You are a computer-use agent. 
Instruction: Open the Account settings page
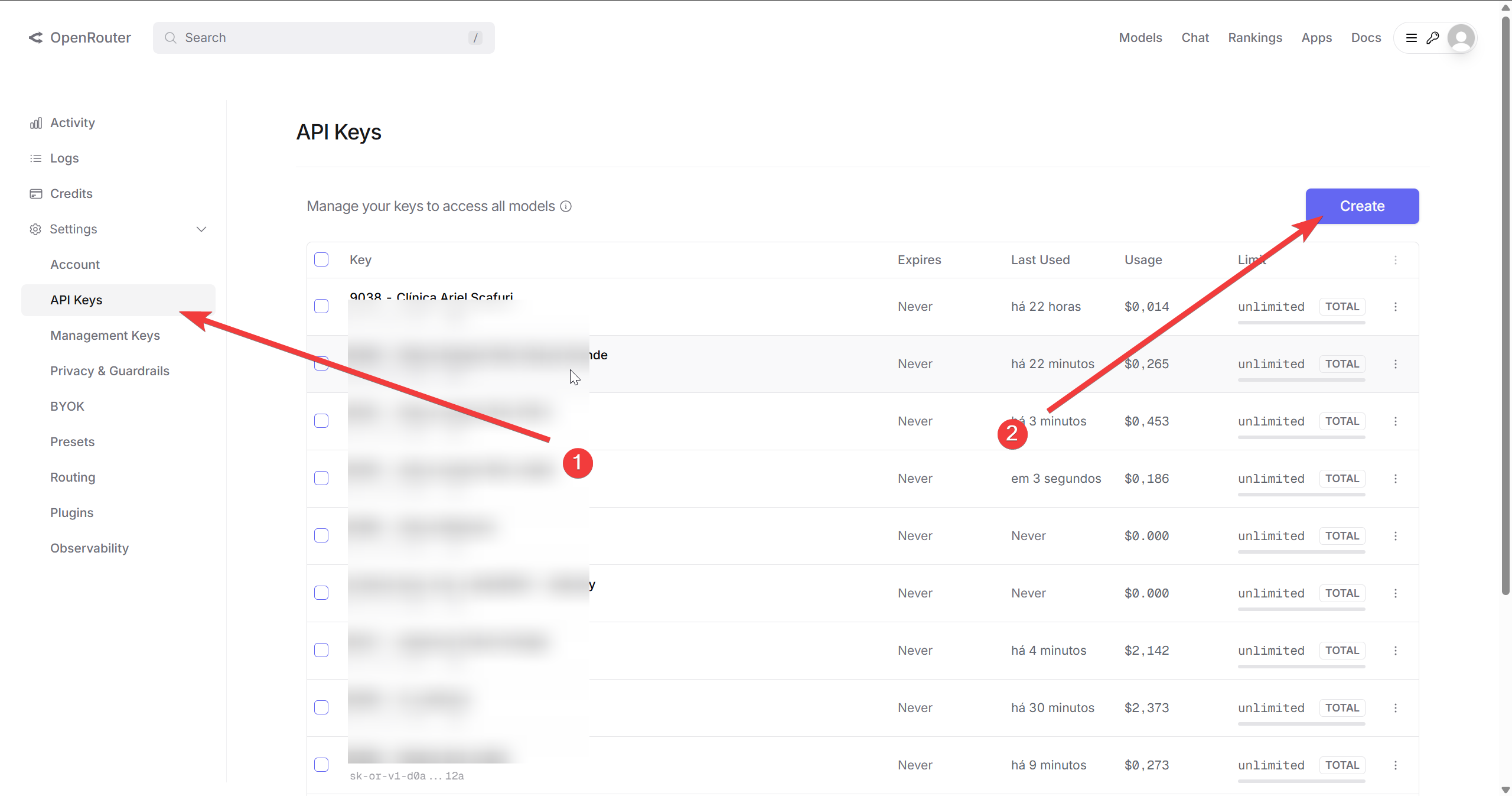(x=75, y=265)
